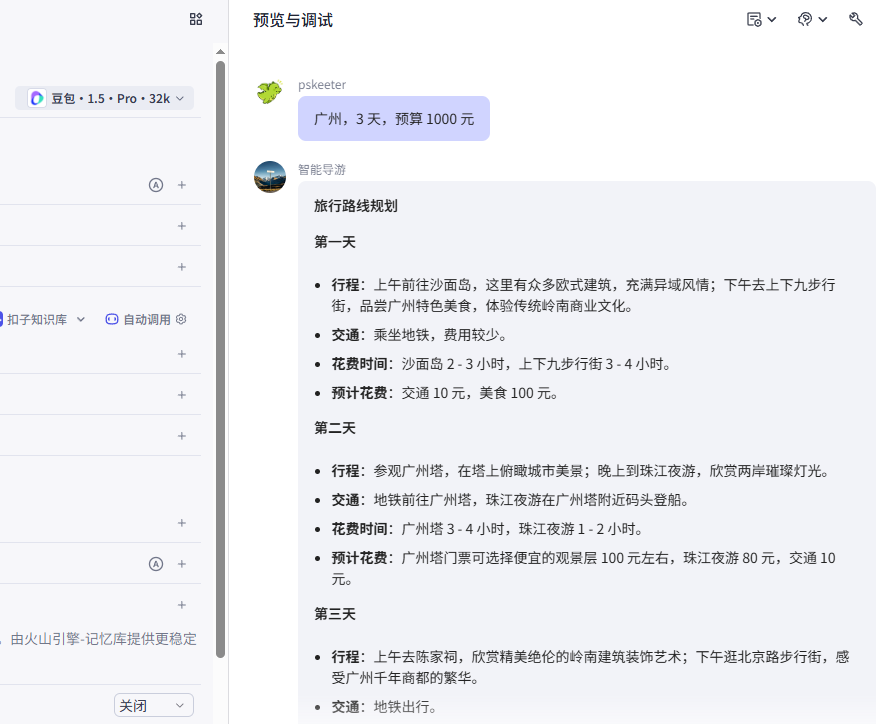Open the 关闭 dropdown at bottom left
Image resolution: width=893 pixels, height=724 pixels.
[153, 705]
